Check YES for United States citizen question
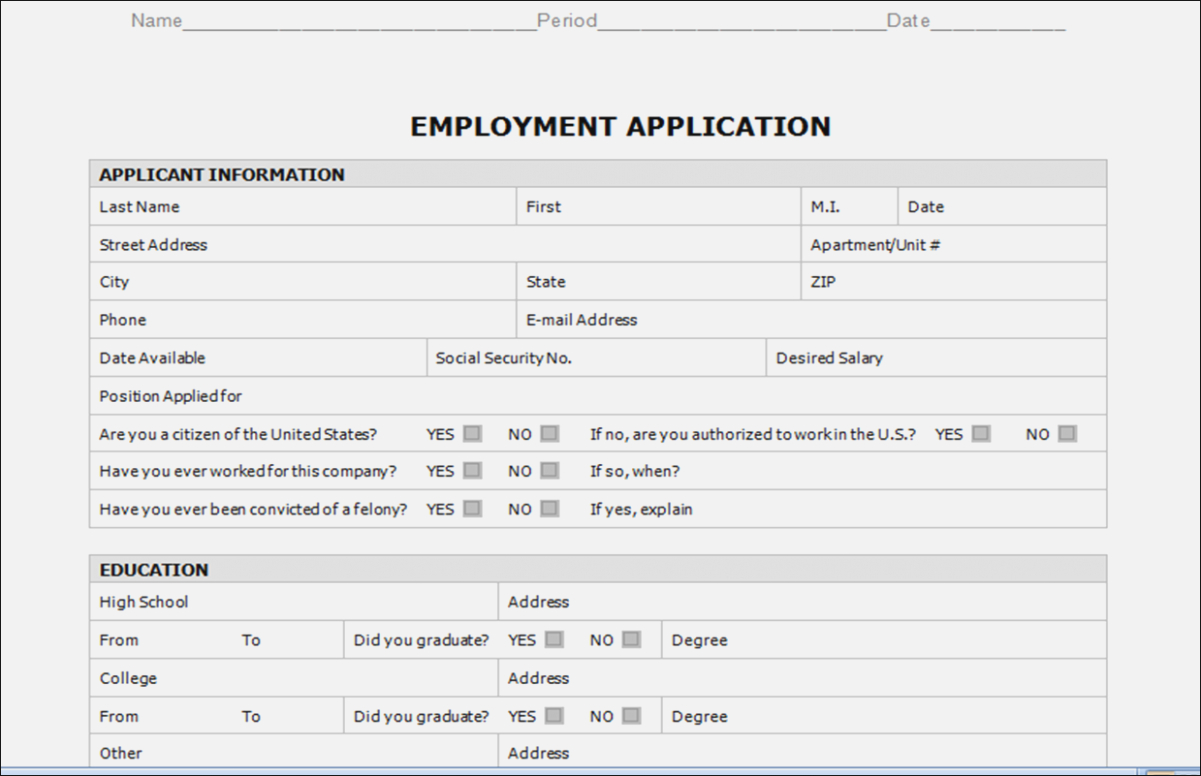 tap(472, 434)
